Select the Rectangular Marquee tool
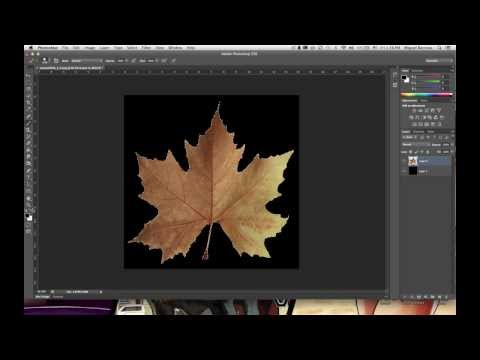Screen dimensions: 480x360 coord(29,82)
